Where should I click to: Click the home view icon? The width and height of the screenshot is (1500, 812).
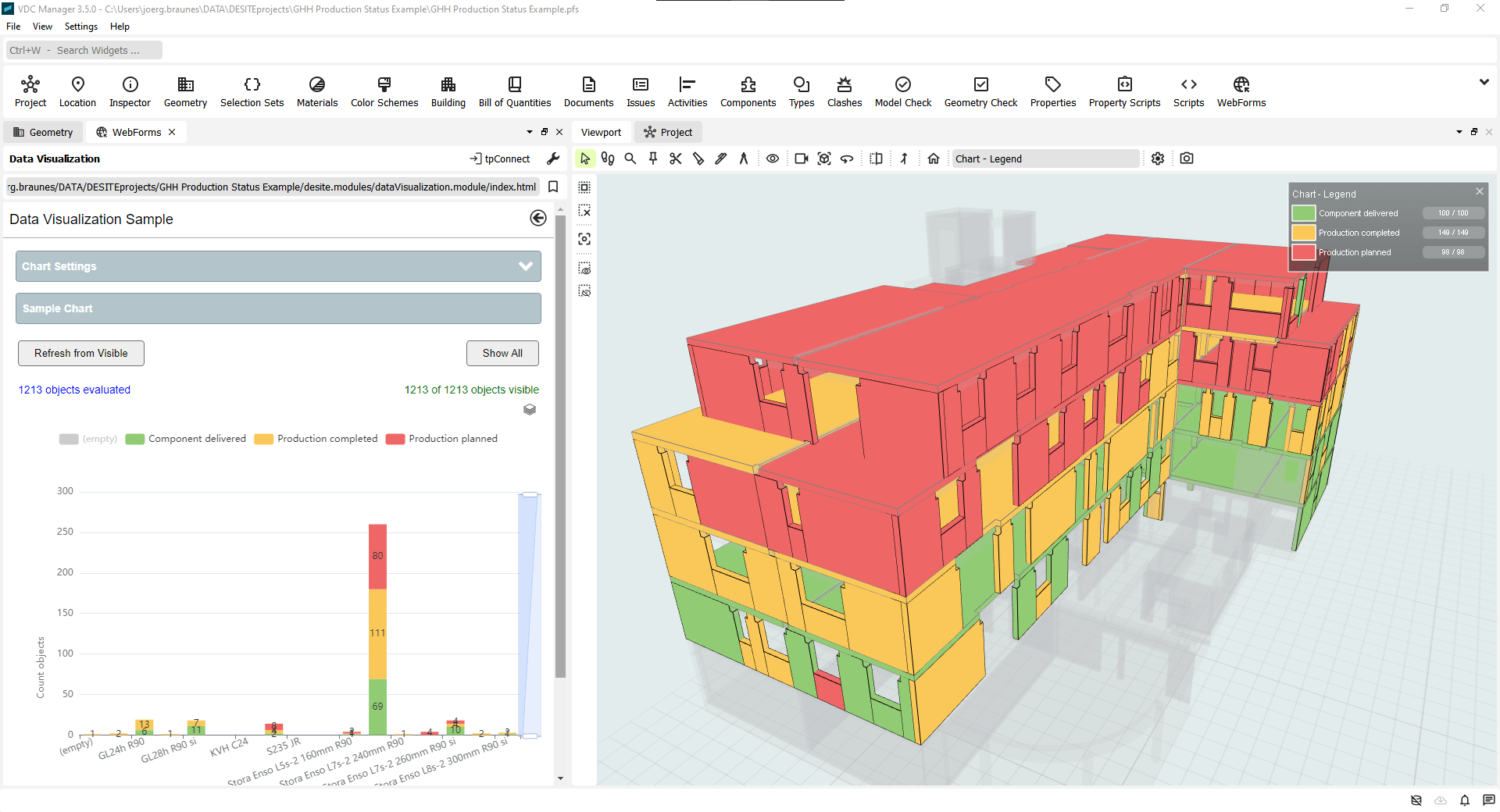pyautogui.click(x=934, y=158)
